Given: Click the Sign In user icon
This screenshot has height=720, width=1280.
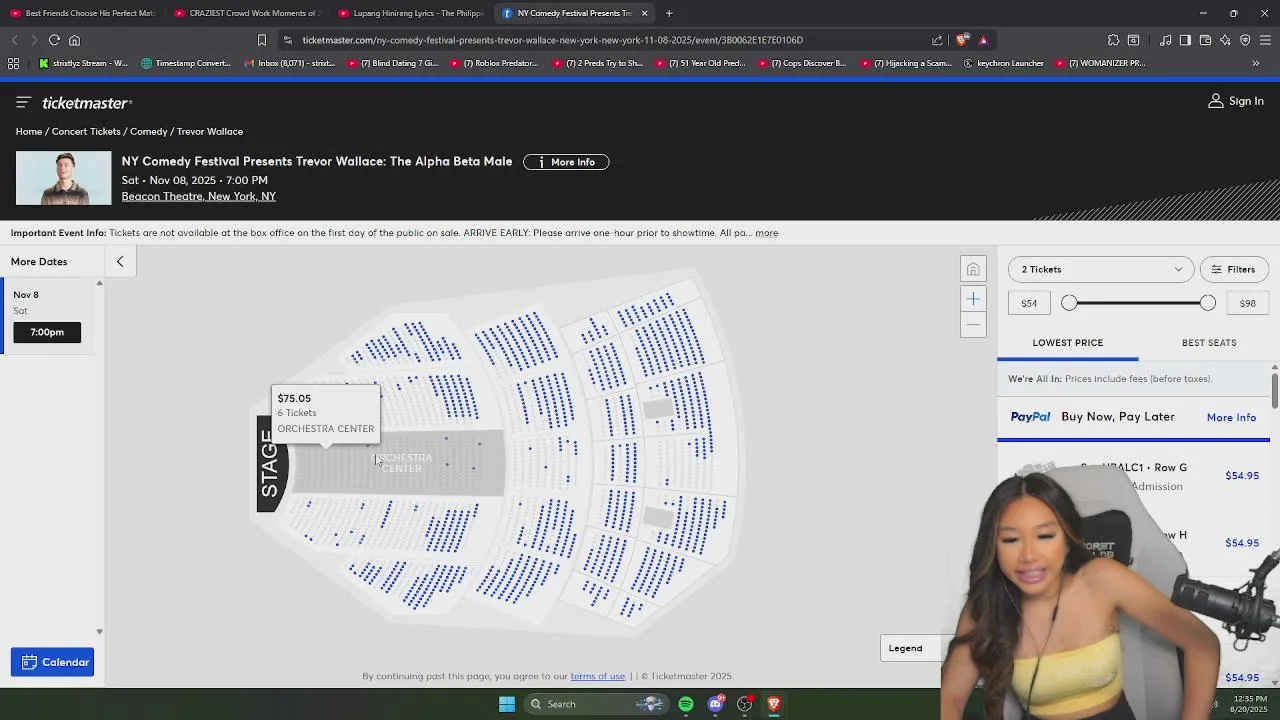Looking at the screenshot, I should [1216, 101].
